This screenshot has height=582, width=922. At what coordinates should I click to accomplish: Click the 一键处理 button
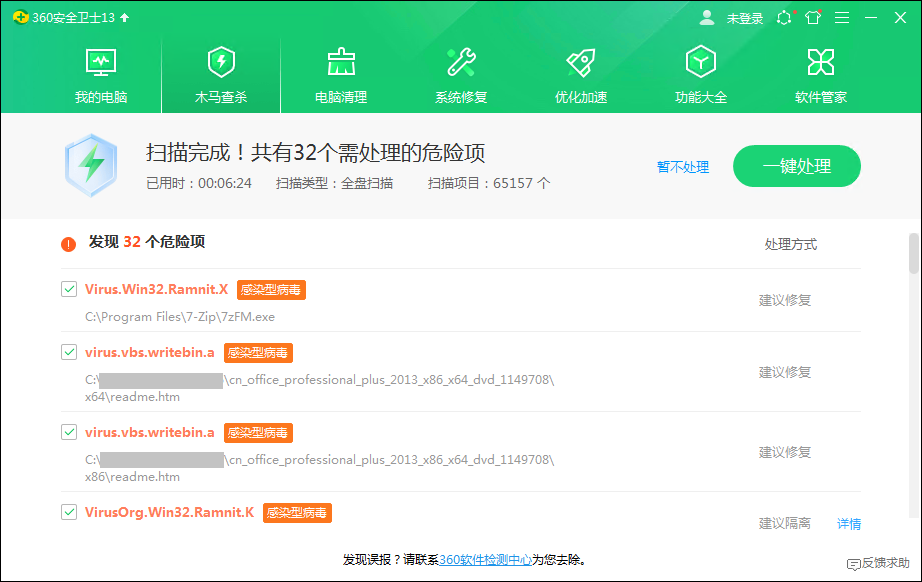pos(796,167)
